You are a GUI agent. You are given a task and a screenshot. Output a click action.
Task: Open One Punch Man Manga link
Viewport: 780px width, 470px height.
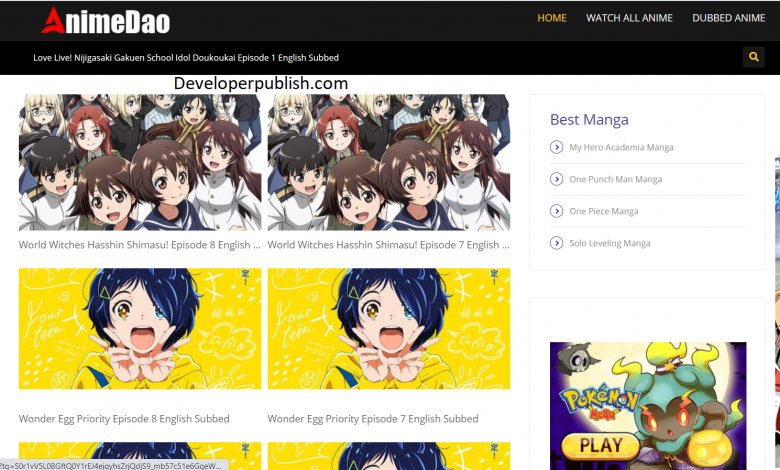[x=615, y=179]
